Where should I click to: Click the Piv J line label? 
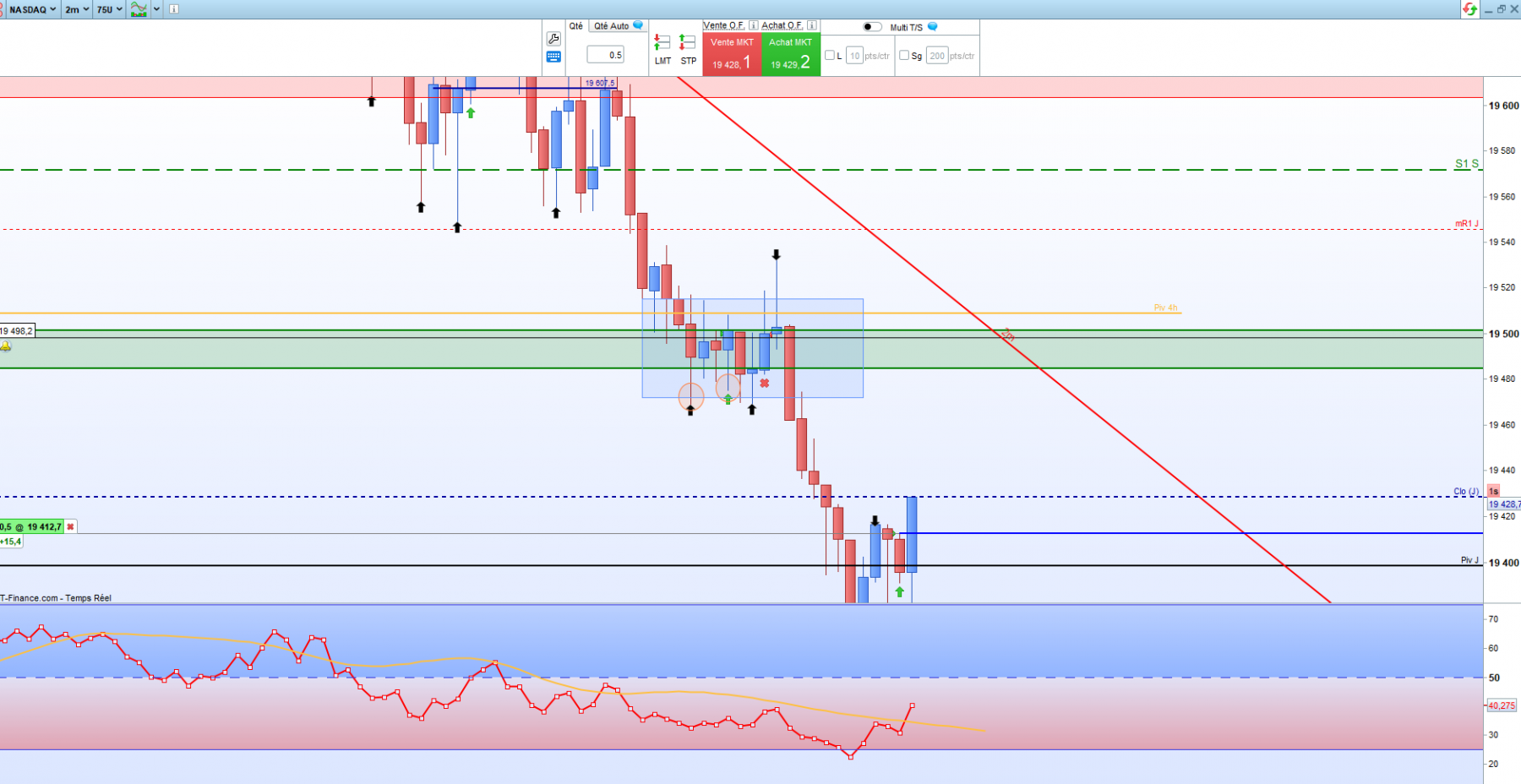point(1470,560)
